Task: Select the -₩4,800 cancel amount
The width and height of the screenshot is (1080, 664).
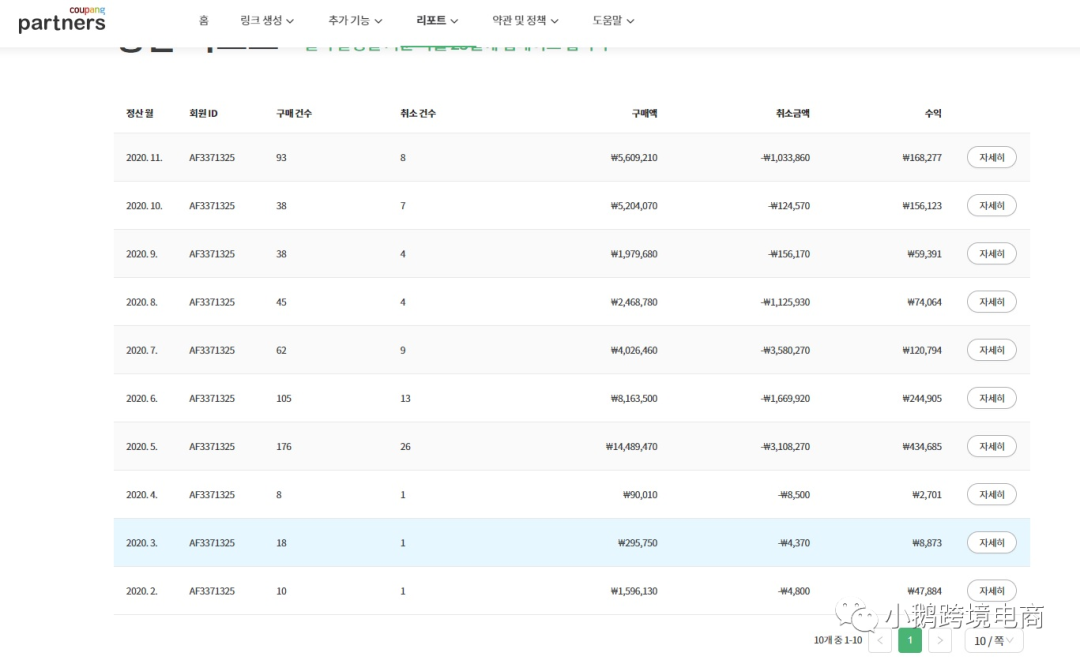Action: pyautogui.click(x=794, y=592)
